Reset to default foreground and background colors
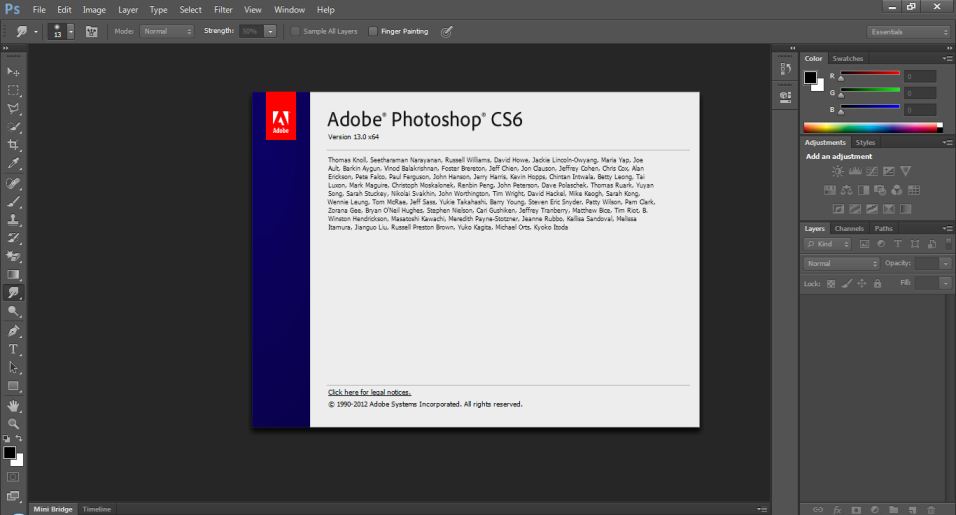The height and width of the screenshot is (515, 956). pyautogui.click(x=6, y=438)
